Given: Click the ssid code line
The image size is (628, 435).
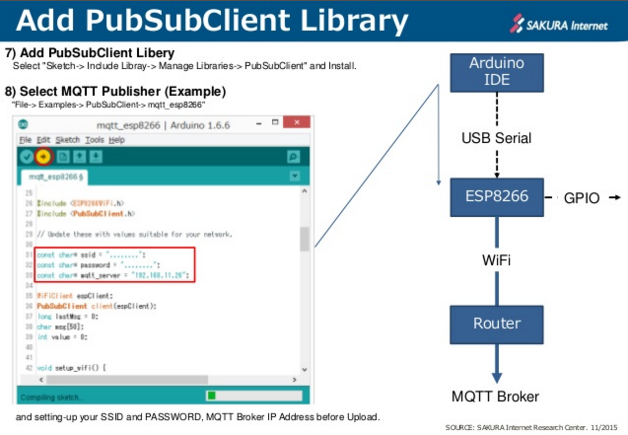Looking at the screenshot, I should 91,255.
